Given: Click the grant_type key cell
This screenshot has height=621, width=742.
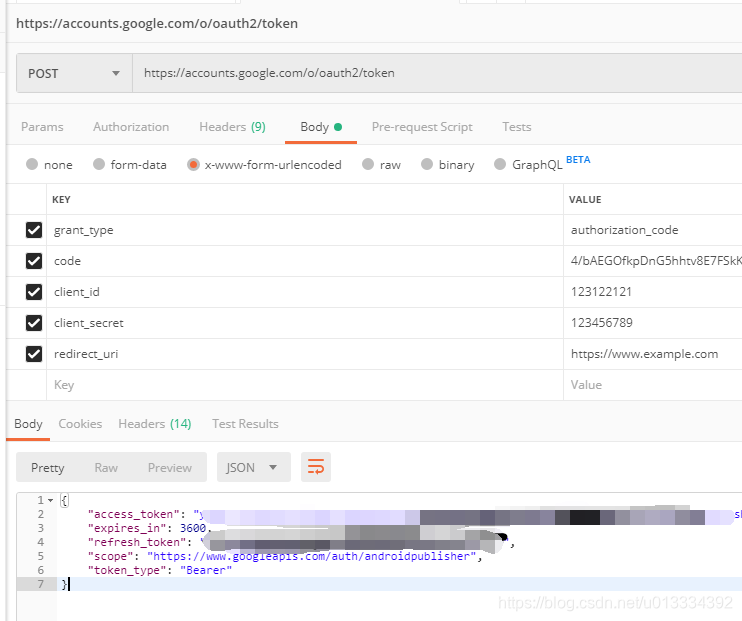Looking at the screenshot, I should tap(305, 230).
